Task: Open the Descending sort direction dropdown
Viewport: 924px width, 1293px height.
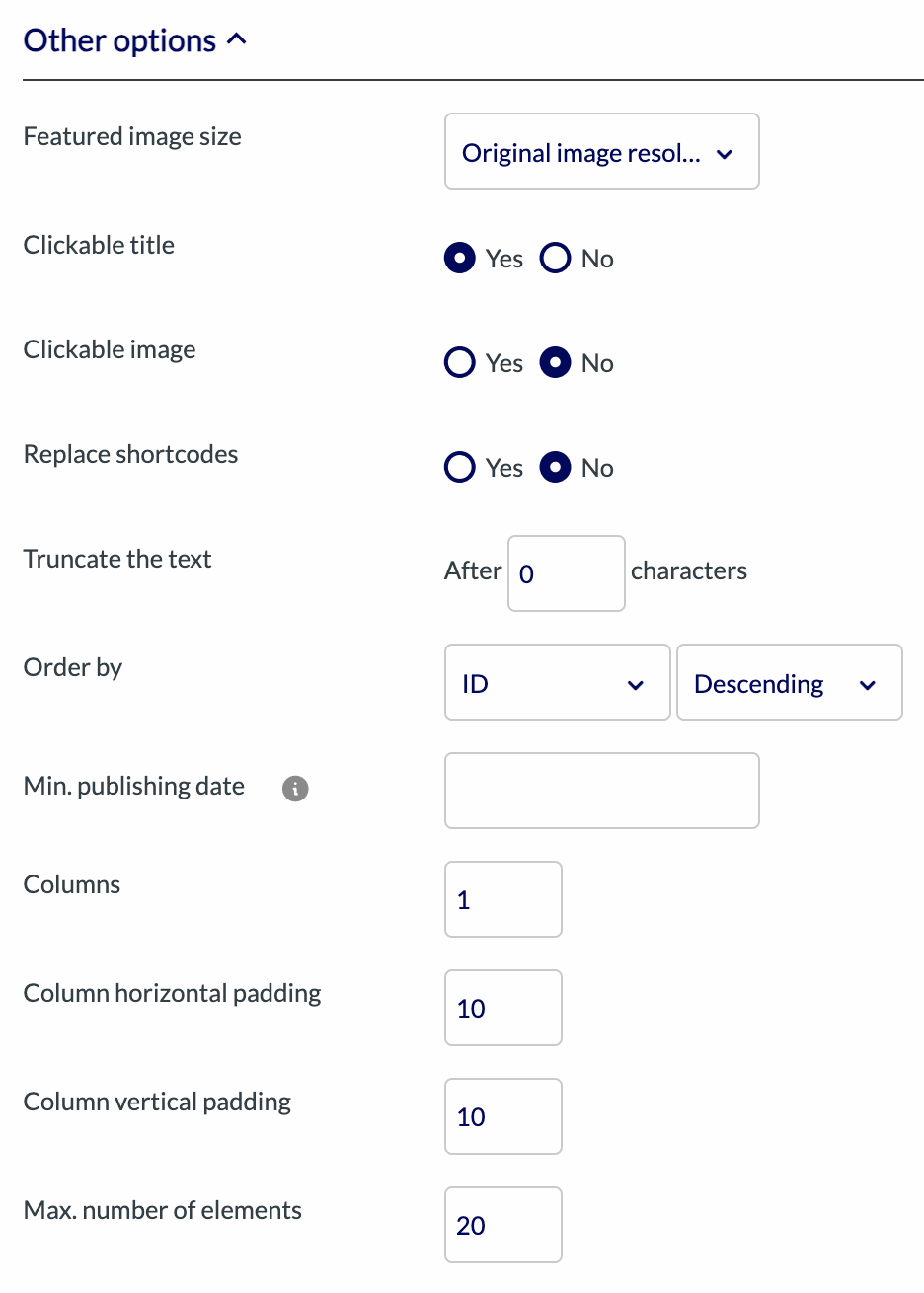Action: pyautogui.click(x=788, y=683)
